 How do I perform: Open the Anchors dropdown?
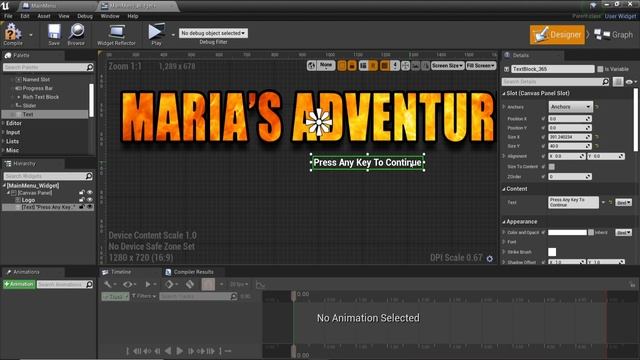[570, 107]
